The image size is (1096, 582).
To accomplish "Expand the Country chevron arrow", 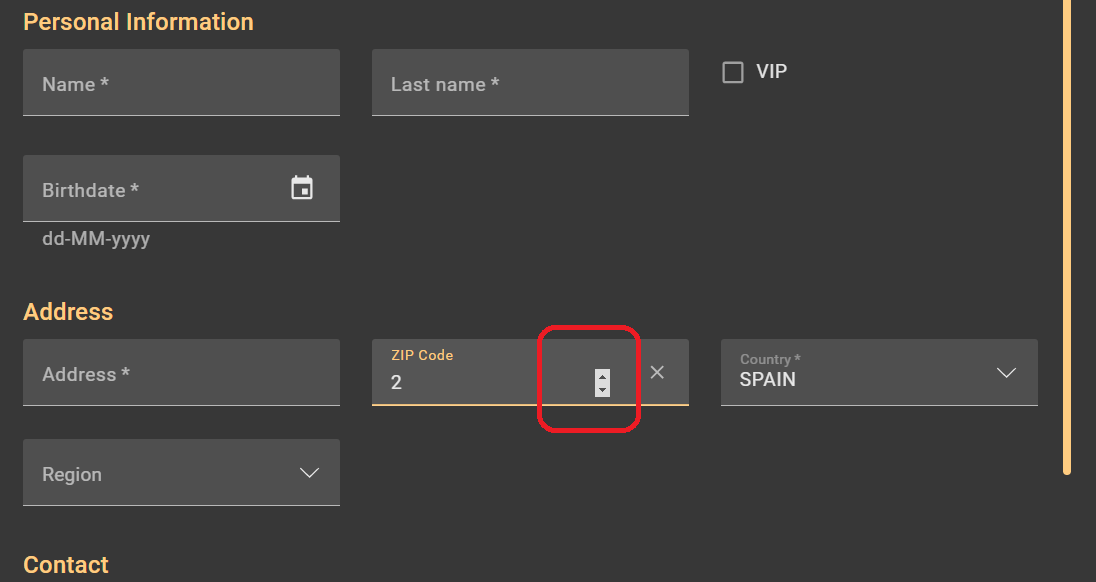I will click(x=1006, y=373).
